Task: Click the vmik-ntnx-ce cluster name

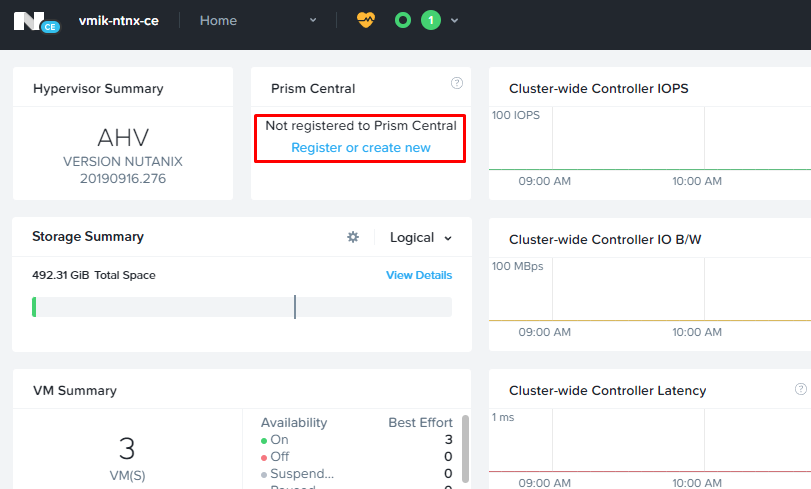Action: coord(118,21)
